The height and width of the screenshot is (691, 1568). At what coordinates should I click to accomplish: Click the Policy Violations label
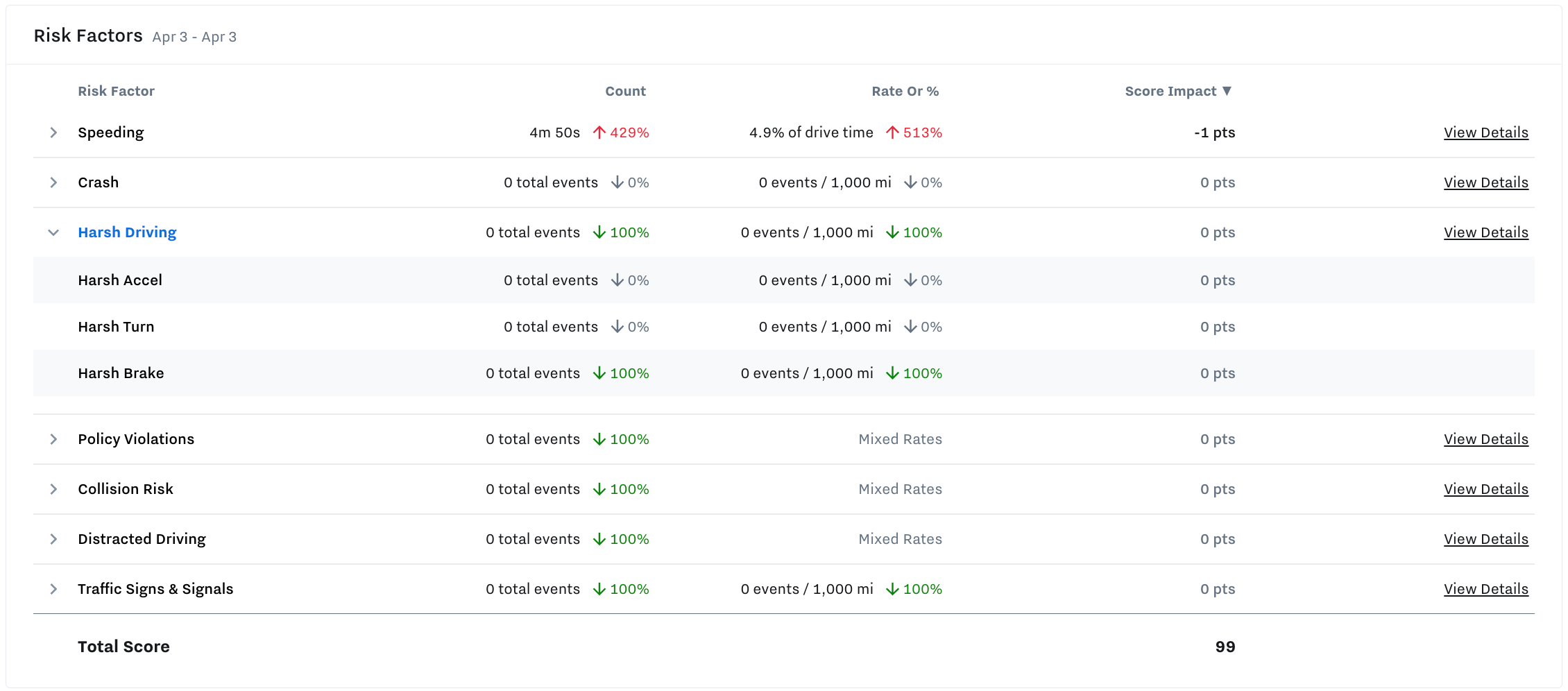(136, 439)
